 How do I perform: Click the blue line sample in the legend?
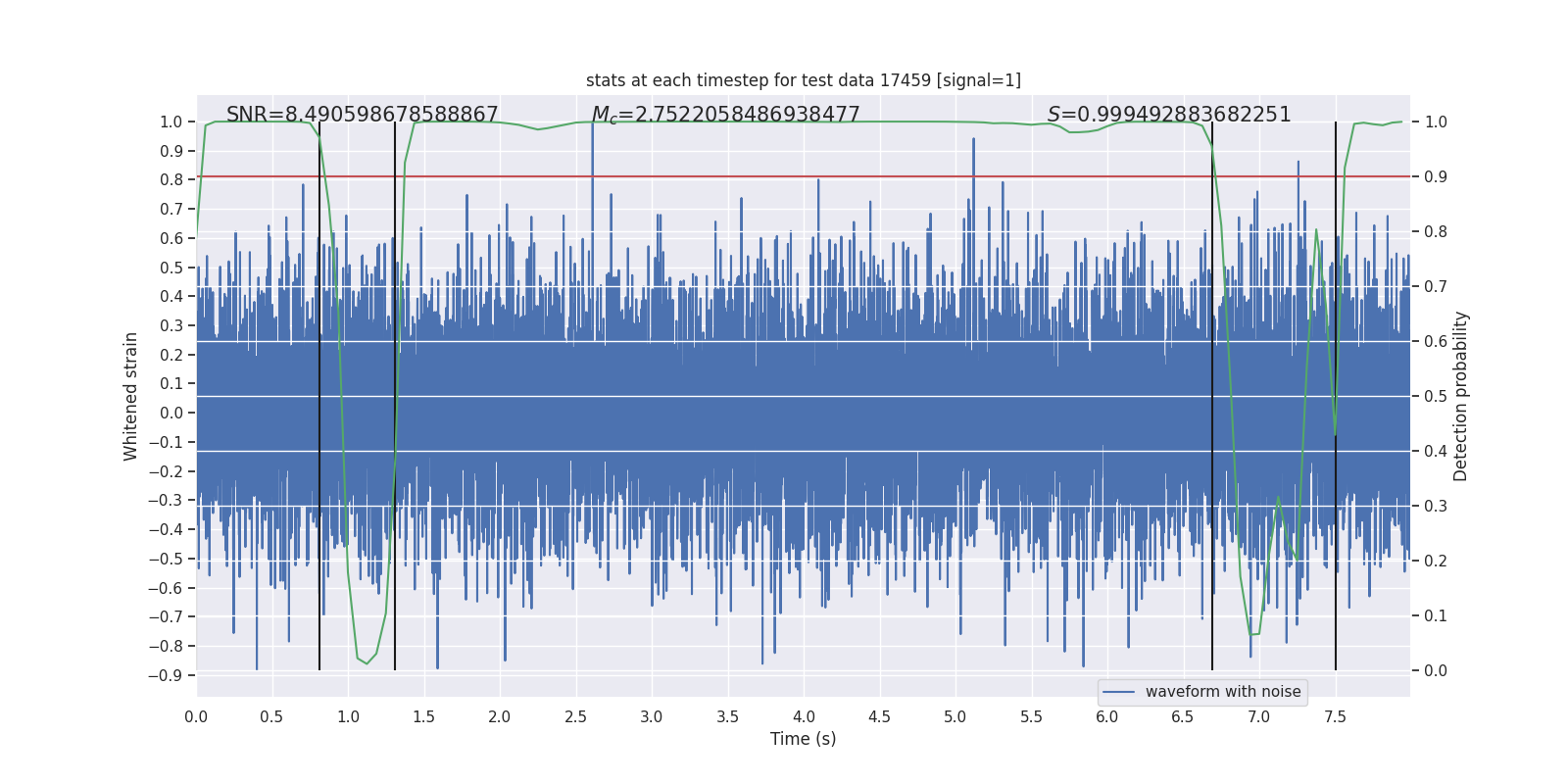(1118, 692)
